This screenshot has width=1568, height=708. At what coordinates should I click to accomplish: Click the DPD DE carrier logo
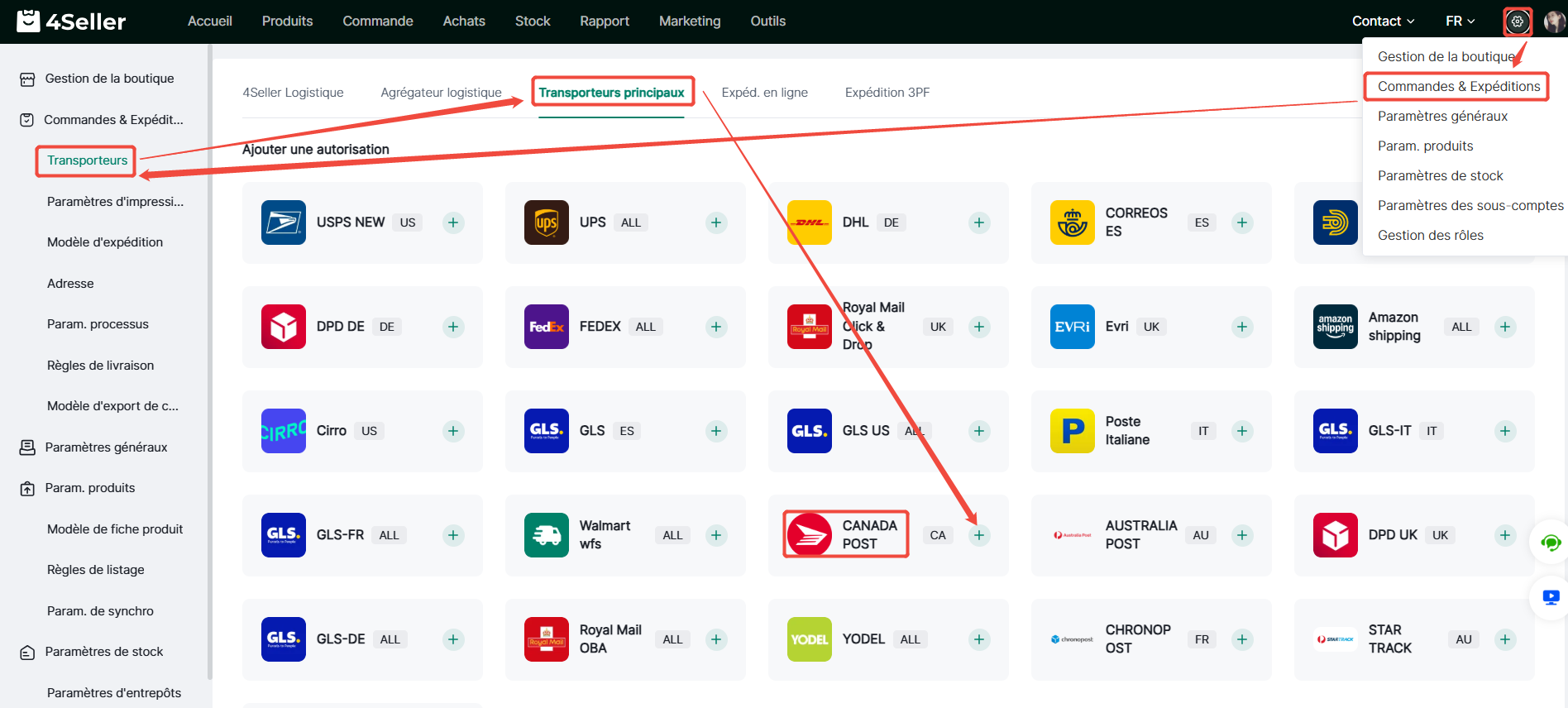click(284, 327)
